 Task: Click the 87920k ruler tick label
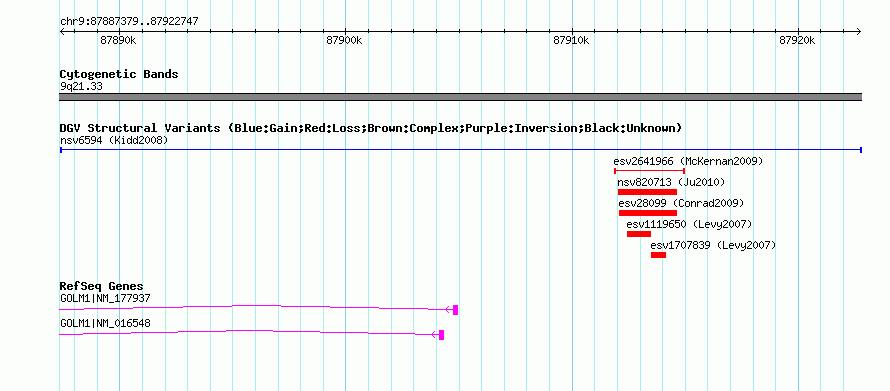[797, 40]
